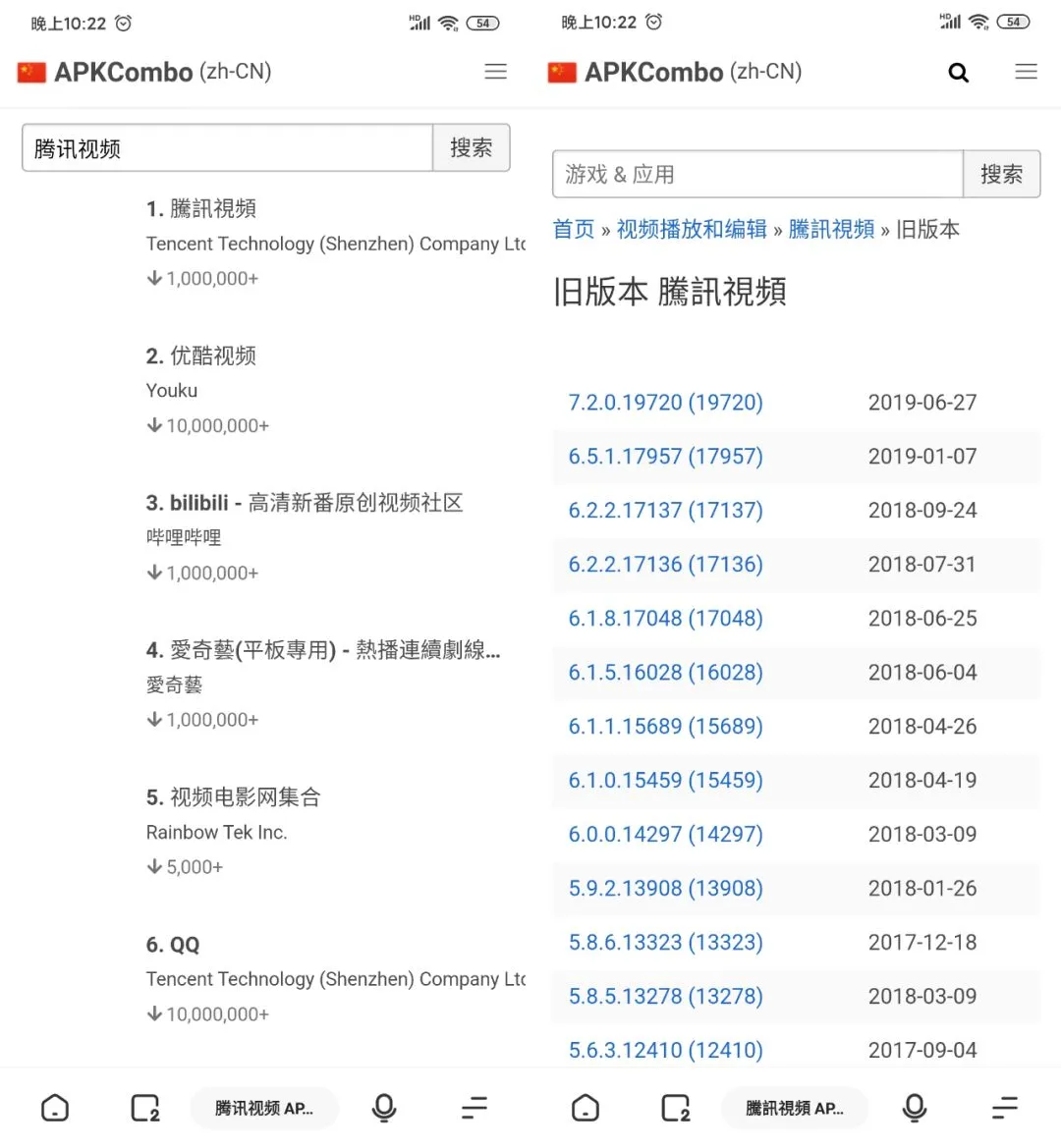Tap the 騰訊視頻 AP... address pill, right screen
This screenshot has width=1061, height=1148.
click(795, 1109)
